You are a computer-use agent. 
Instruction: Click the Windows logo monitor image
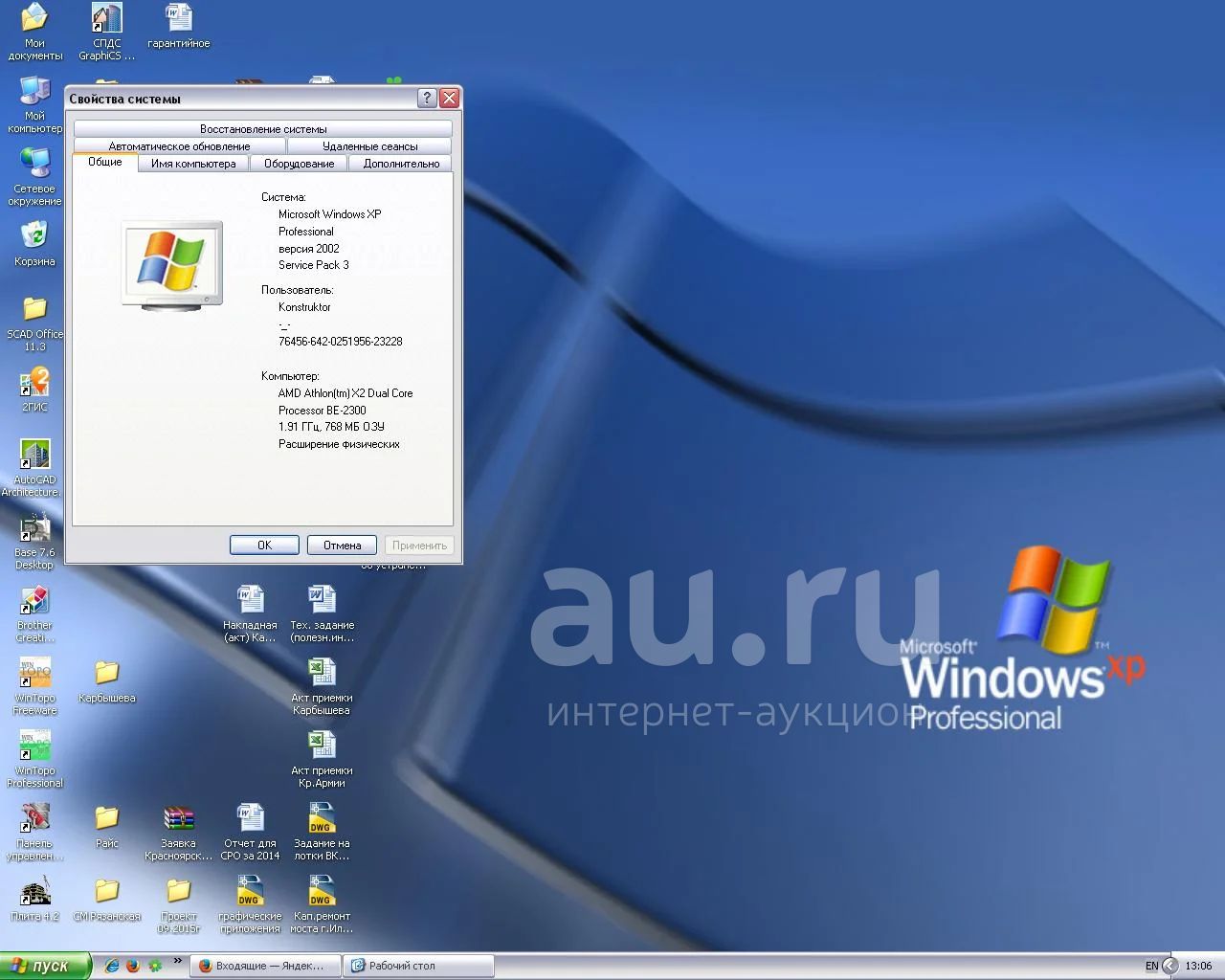coord(172,266)
